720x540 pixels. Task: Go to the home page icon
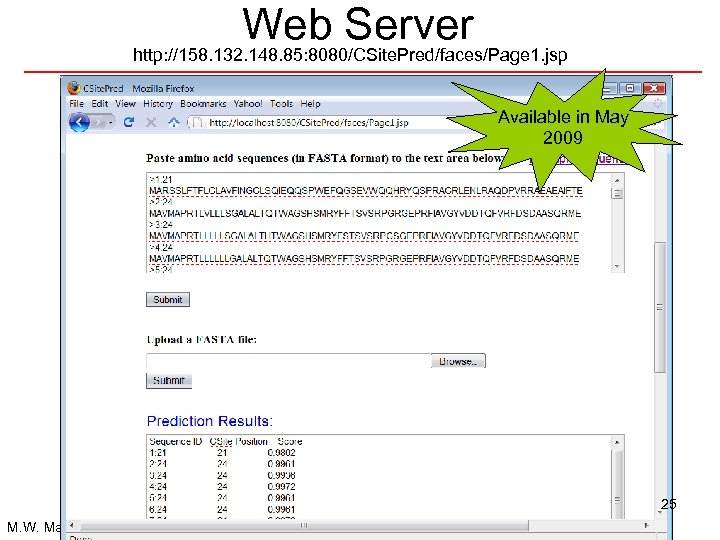tap(174, 122)
